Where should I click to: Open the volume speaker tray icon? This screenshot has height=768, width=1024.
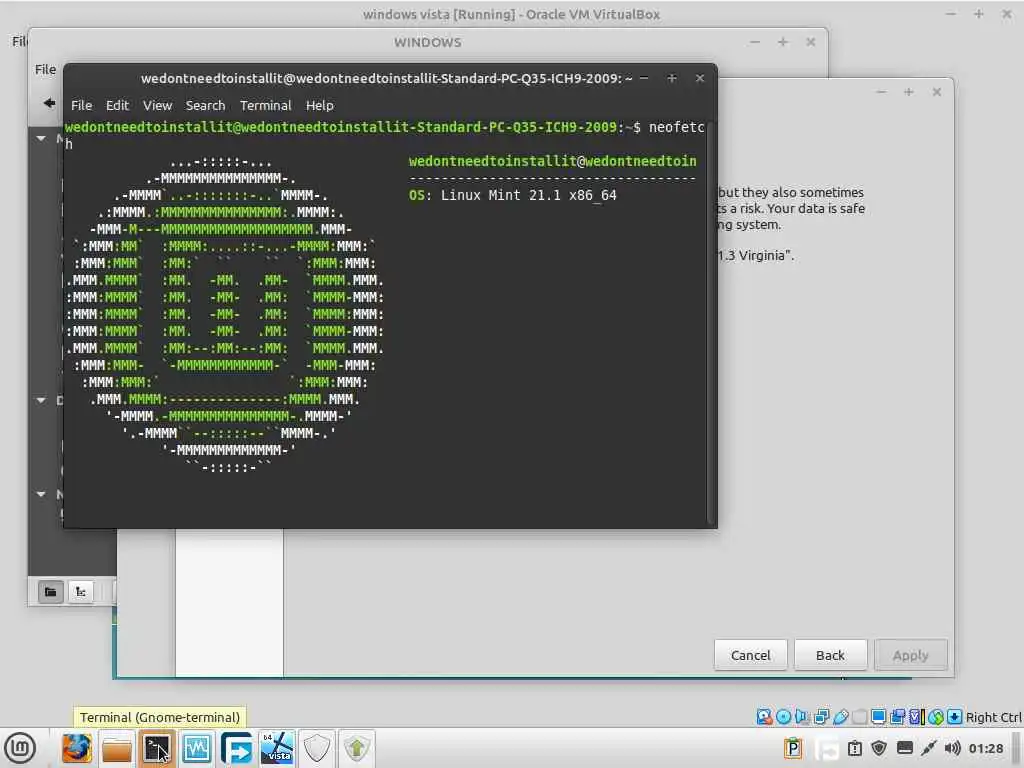[952, 748]
